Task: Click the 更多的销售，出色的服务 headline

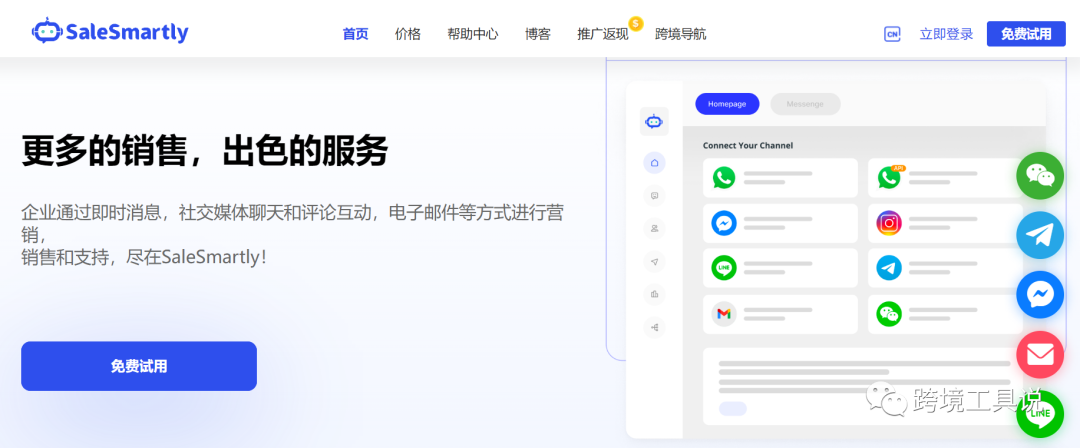Action: [204, 151]
